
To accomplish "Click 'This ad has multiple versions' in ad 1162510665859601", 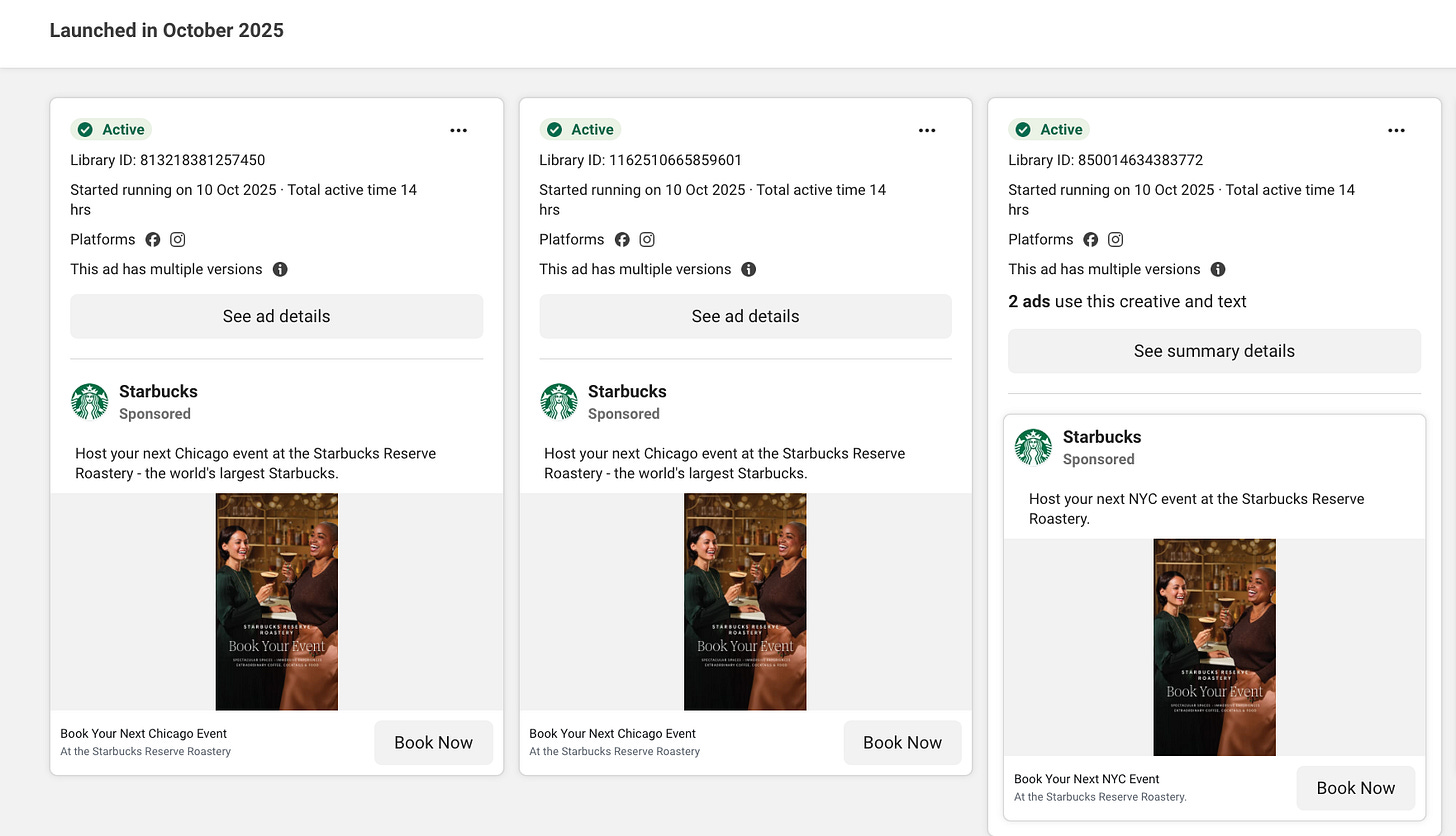I will [x=635, y=269].
